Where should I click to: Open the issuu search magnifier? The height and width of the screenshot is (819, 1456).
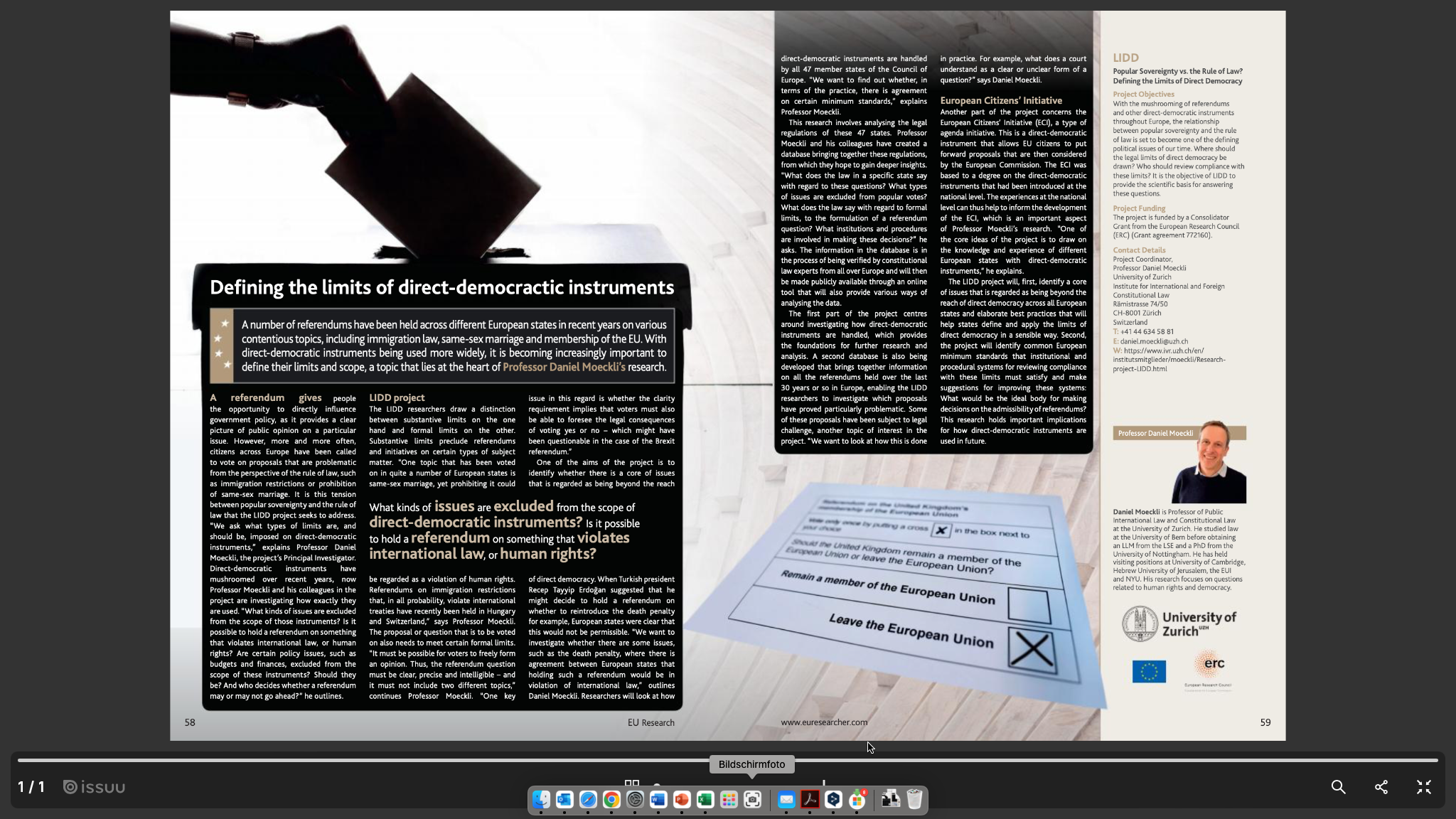pyautogui.click(x=1338, y=787)
